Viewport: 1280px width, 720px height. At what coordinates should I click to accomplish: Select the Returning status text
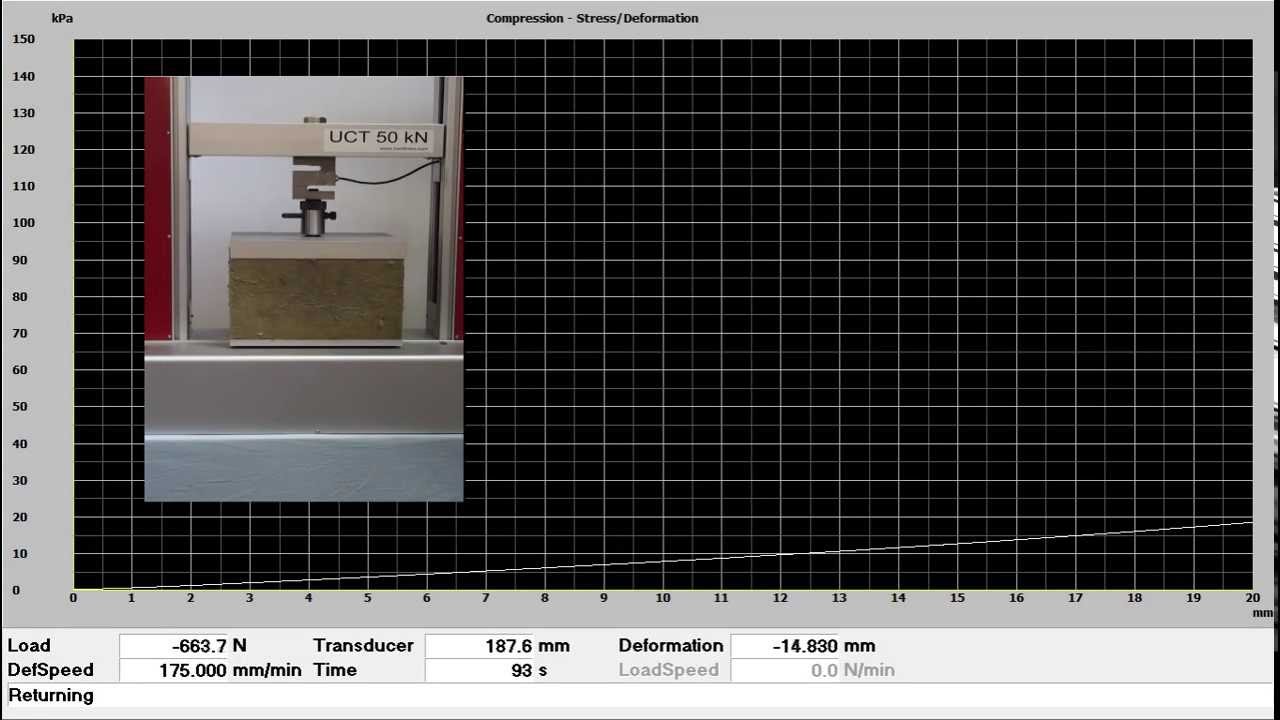[x=51, y=695]
